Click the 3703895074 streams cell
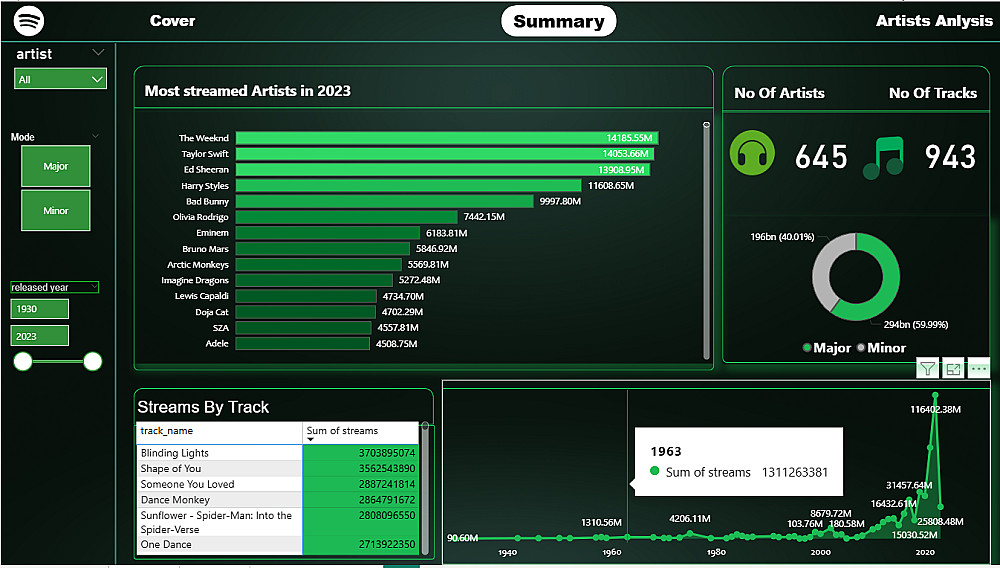1000x568 pixels. 360,453
